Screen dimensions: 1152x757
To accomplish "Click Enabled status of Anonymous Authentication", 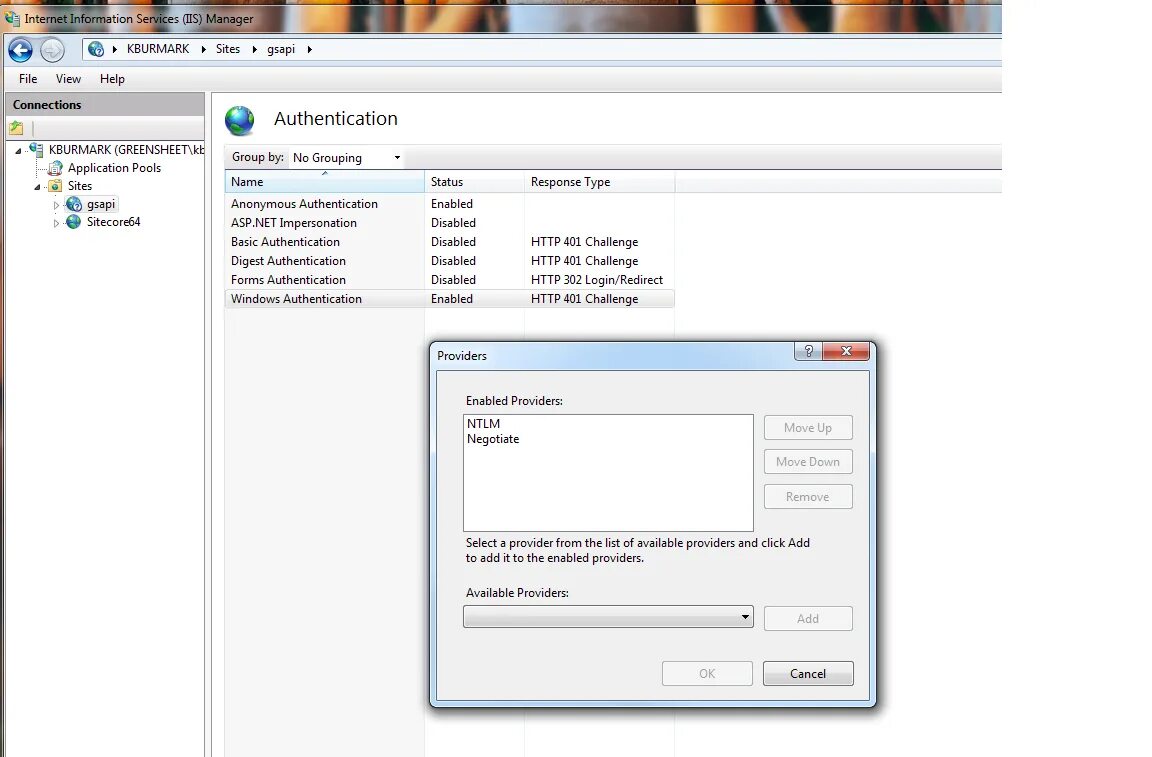I will (x=452, y=204).
